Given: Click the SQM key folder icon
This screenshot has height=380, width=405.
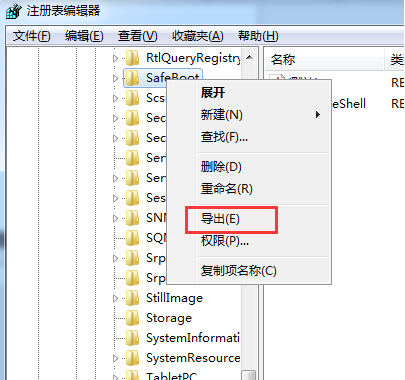Looking at the screenshot, I should click(x=132, y=238).
